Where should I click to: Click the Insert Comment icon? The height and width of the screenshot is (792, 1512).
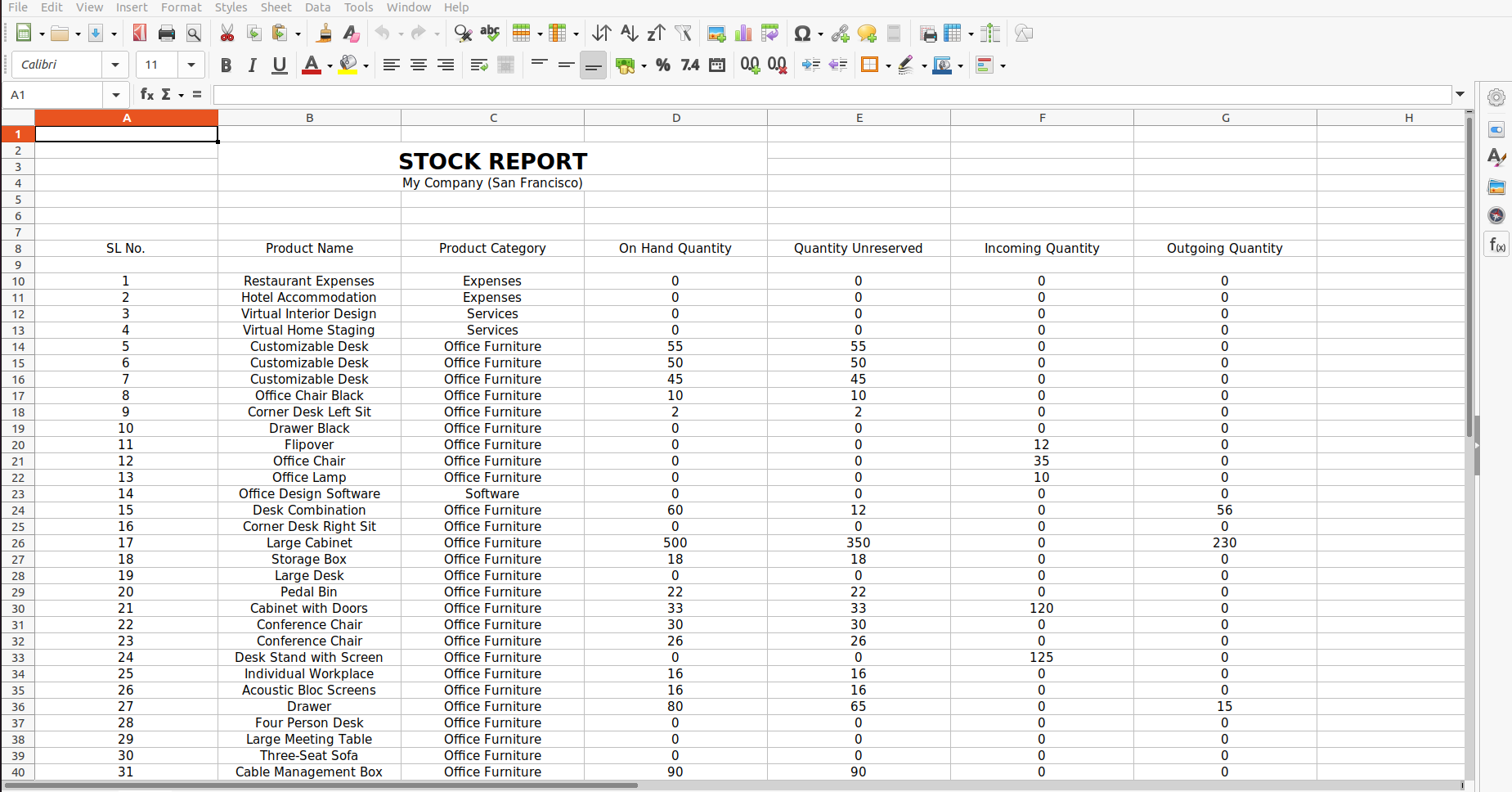pyautogui.click(x=867, y=34)
